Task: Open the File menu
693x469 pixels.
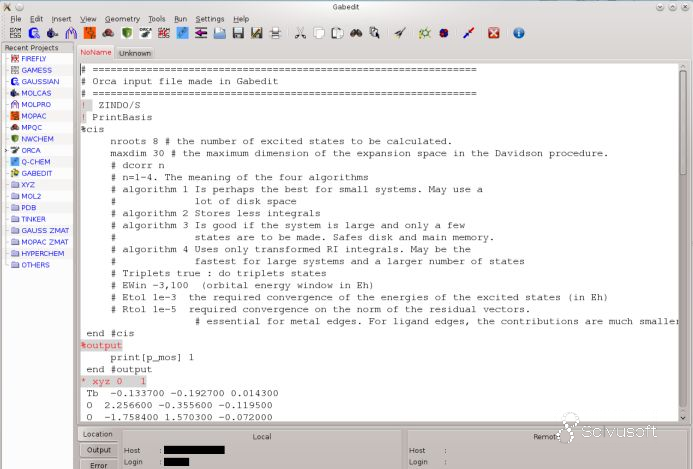Action: [x=15, y=19]
